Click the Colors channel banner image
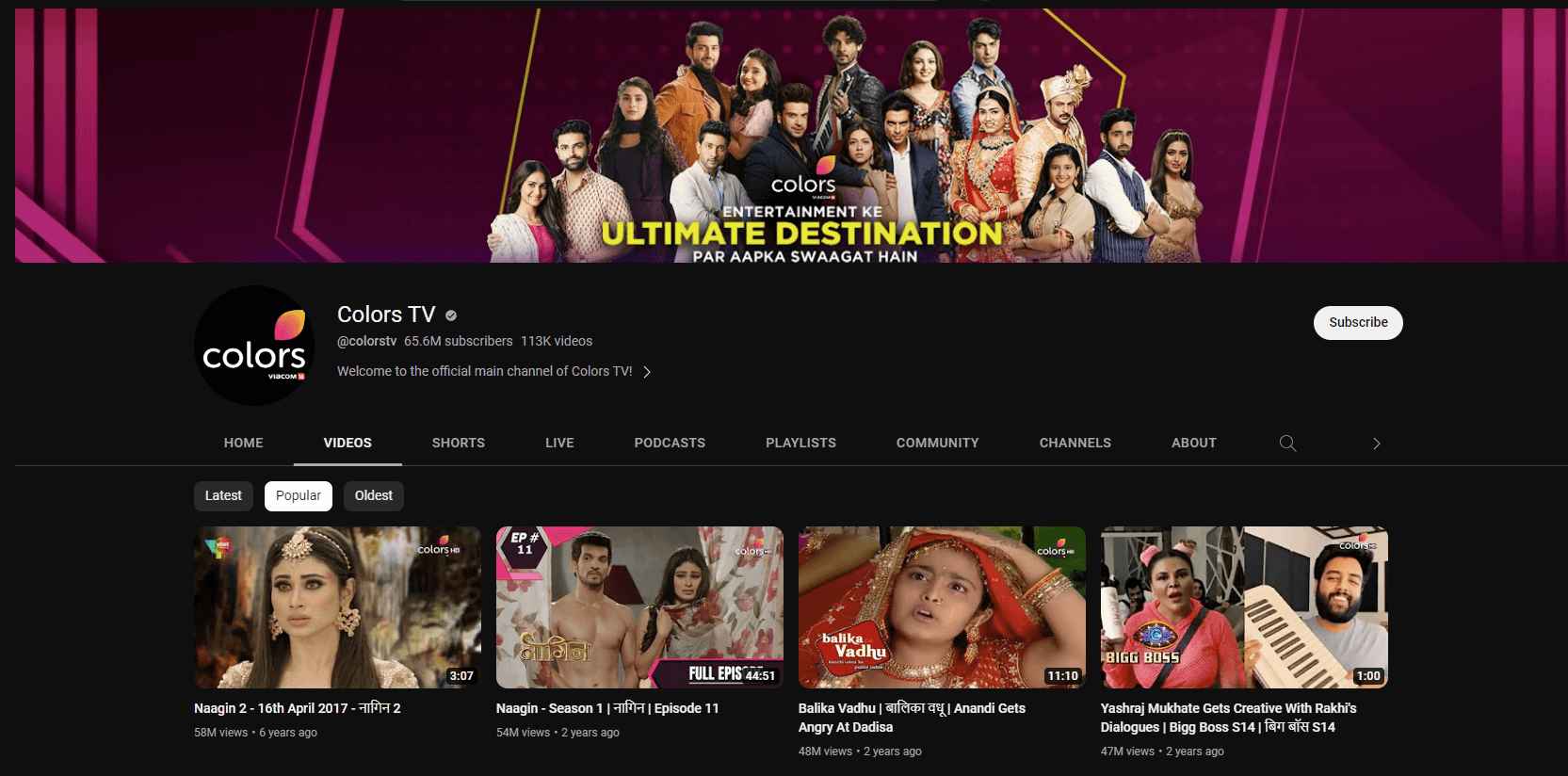This screenshot has width=1568, height=776. 791,136
